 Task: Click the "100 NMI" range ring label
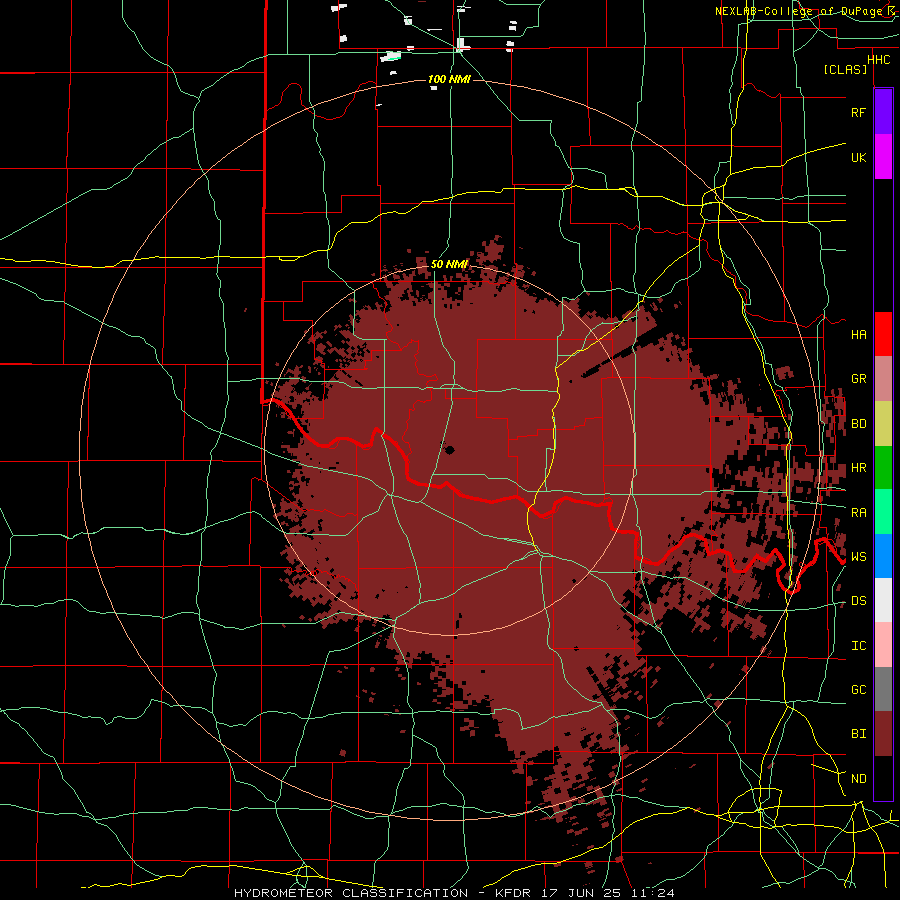(449, 79)
